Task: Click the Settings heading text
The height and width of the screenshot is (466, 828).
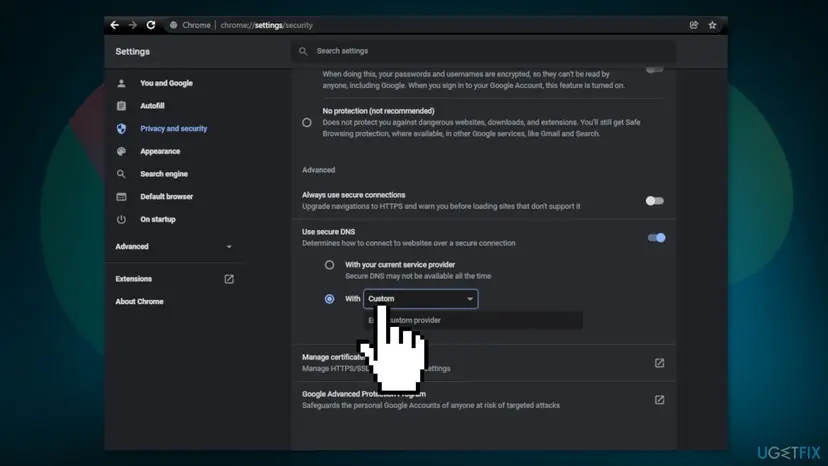Action: tap(133, 52)
